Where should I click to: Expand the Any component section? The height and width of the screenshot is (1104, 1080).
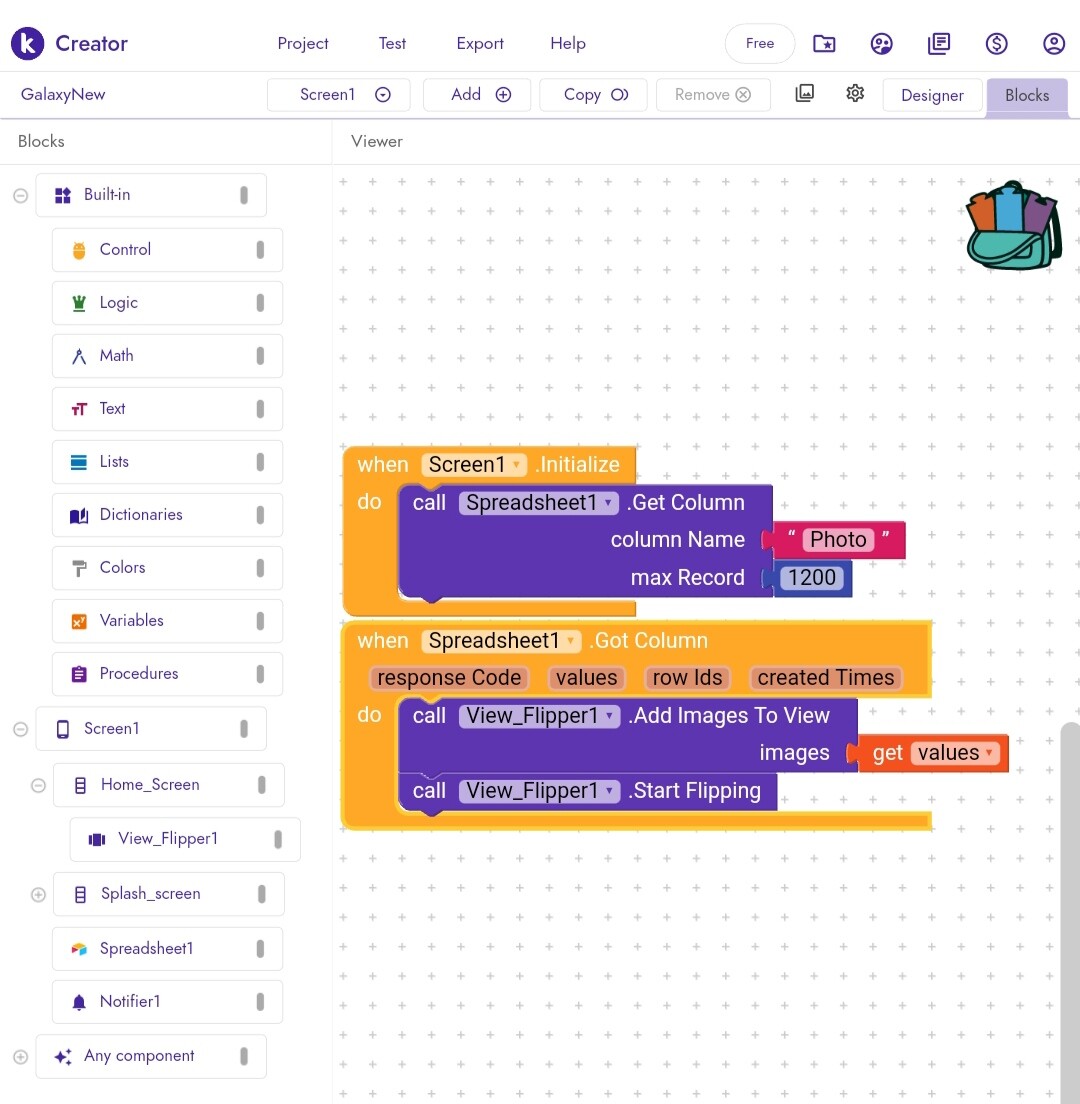20,1057
